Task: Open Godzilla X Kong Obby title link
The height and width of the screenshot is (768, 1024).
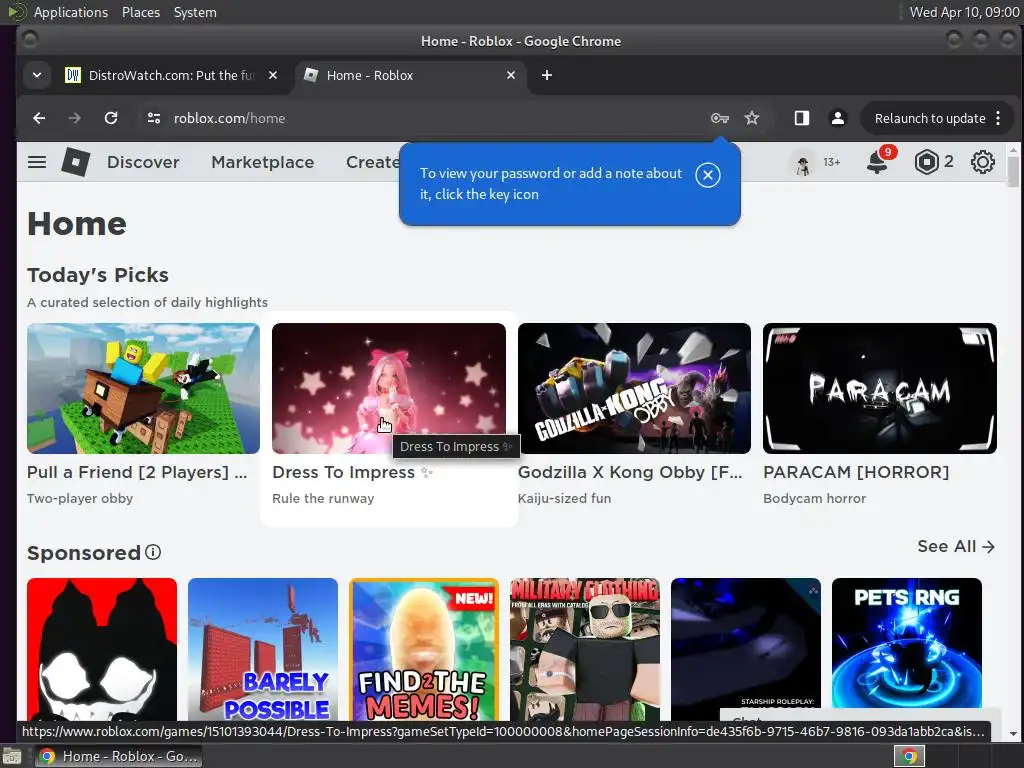Action: click(x=630, y=472)
